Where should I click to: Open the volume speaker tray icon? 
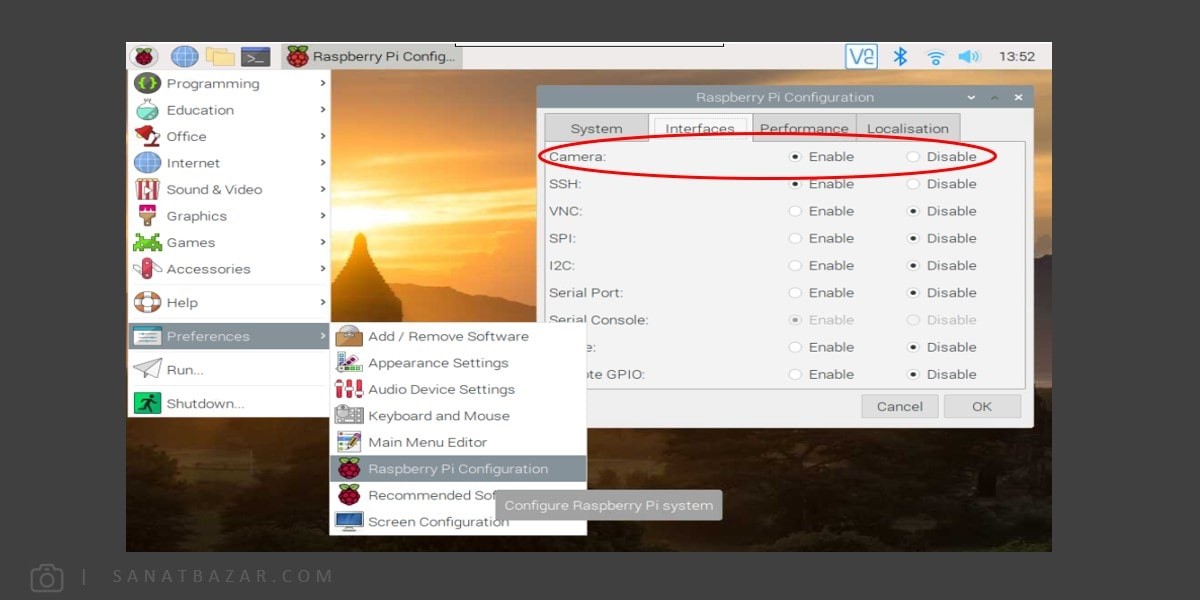coord(969,57)
